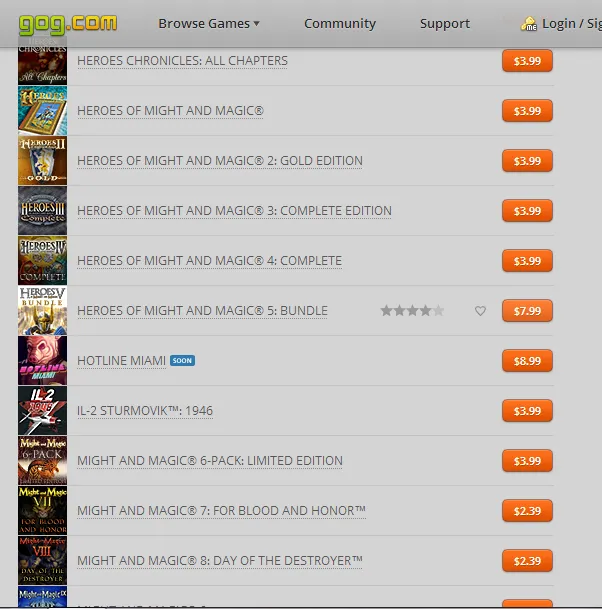Open Heroes II Gold cover thumbnail
The image size is (602, 609).
pos(42,160)
